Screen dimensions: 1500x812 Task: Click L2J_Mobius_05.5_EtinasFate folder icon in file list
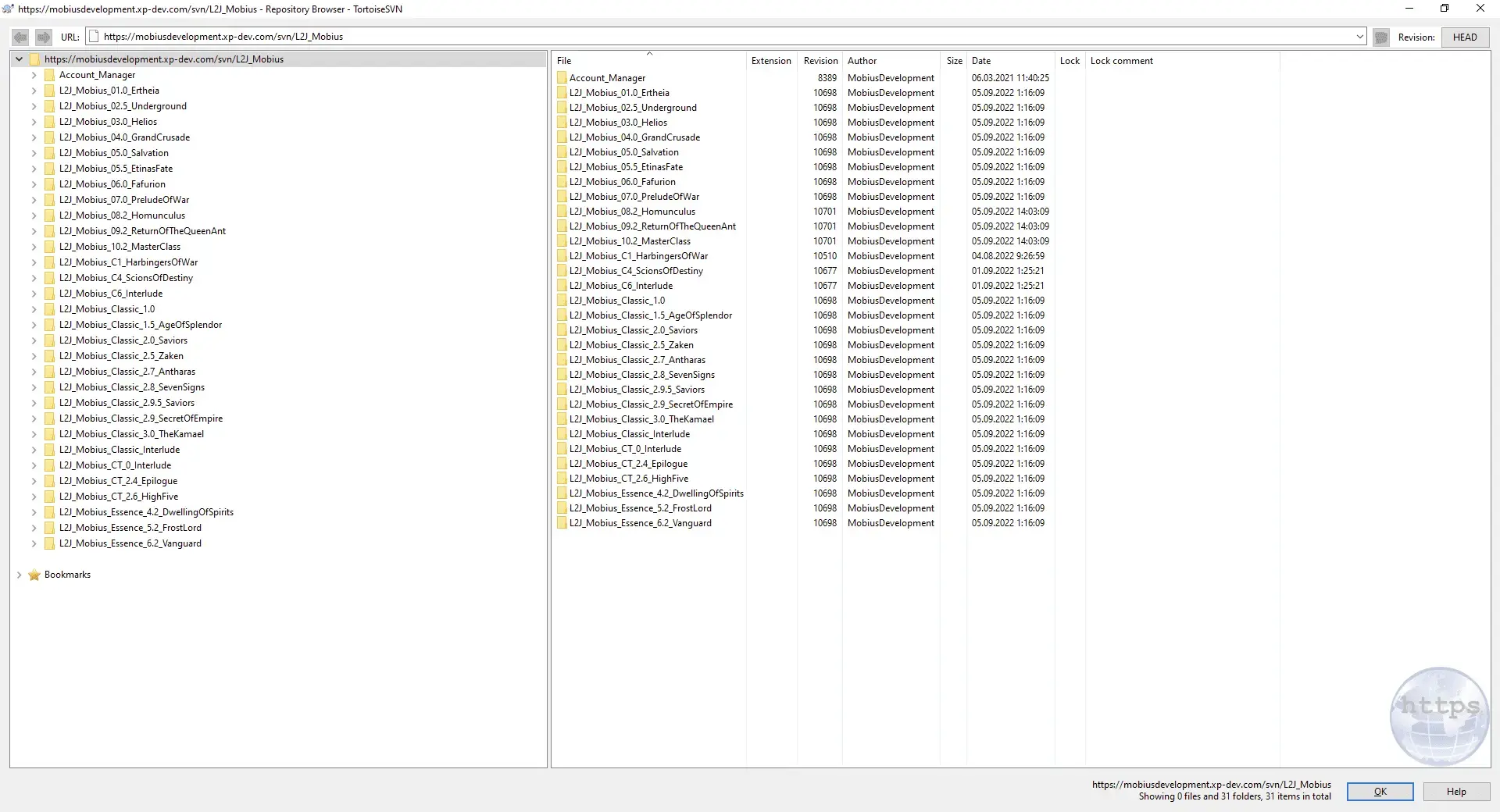[562, 167]
